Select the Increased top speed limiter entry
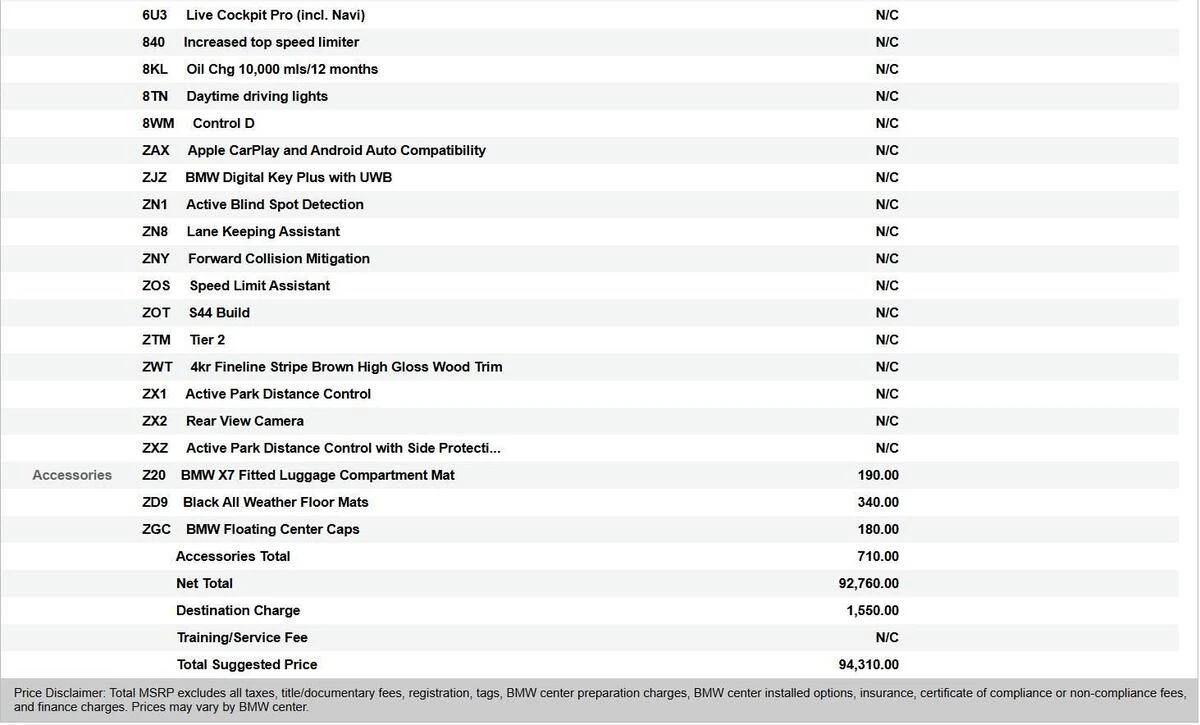Viewport: 1200px width, 725px height. pyautogui.click(x=271, y=42)
